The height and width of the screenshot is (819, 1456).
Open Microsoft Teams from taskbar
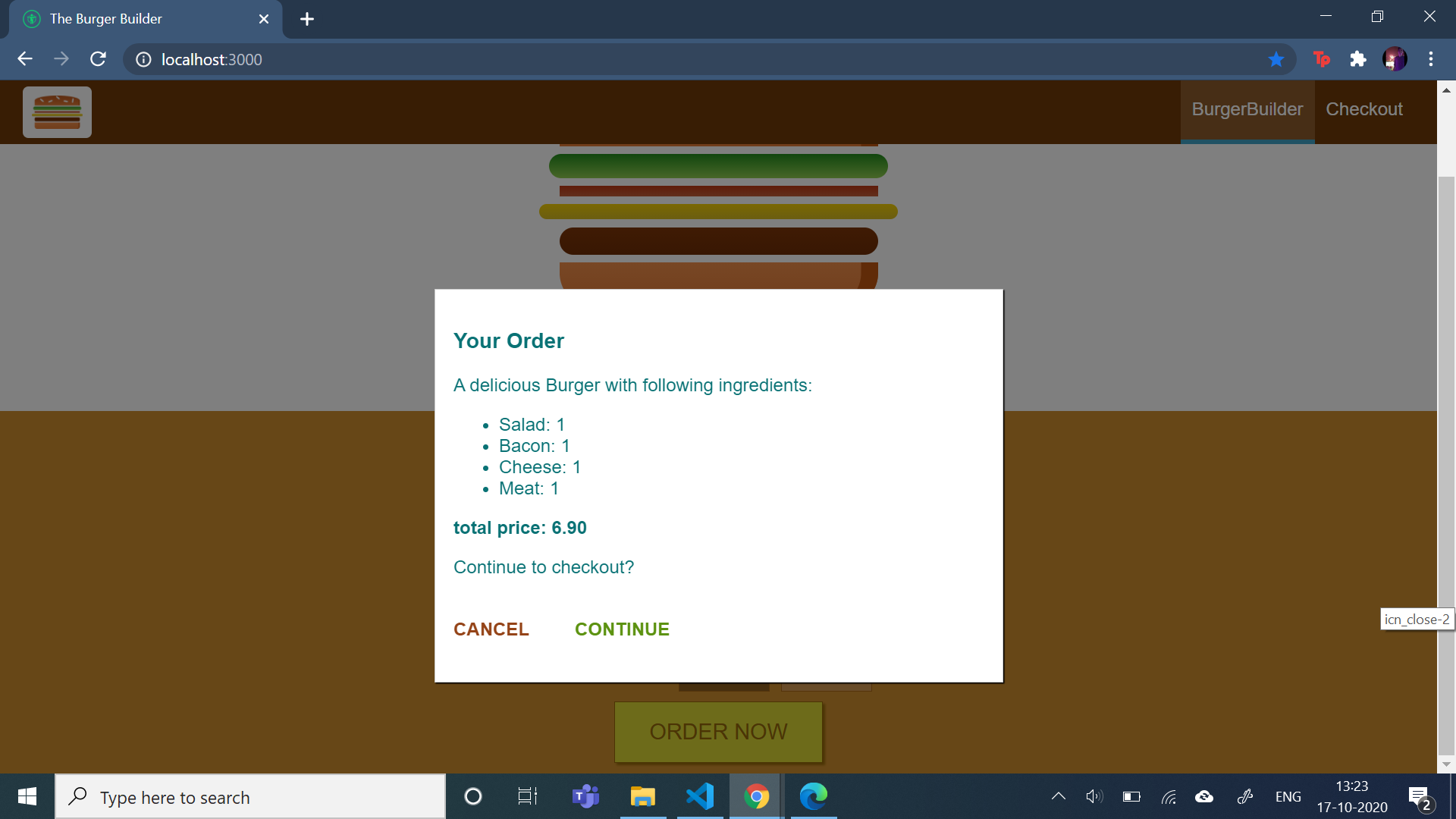pos(585,796)
